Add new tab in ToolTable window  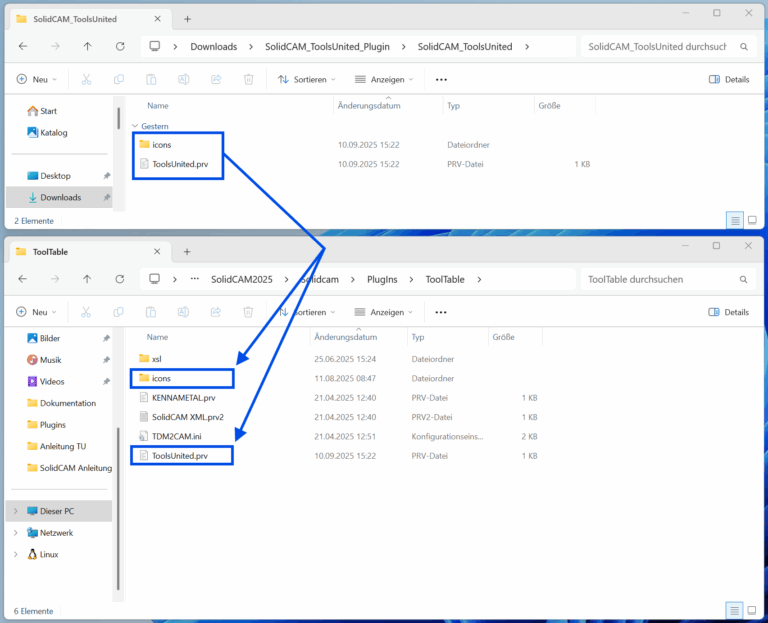[187, 252]
